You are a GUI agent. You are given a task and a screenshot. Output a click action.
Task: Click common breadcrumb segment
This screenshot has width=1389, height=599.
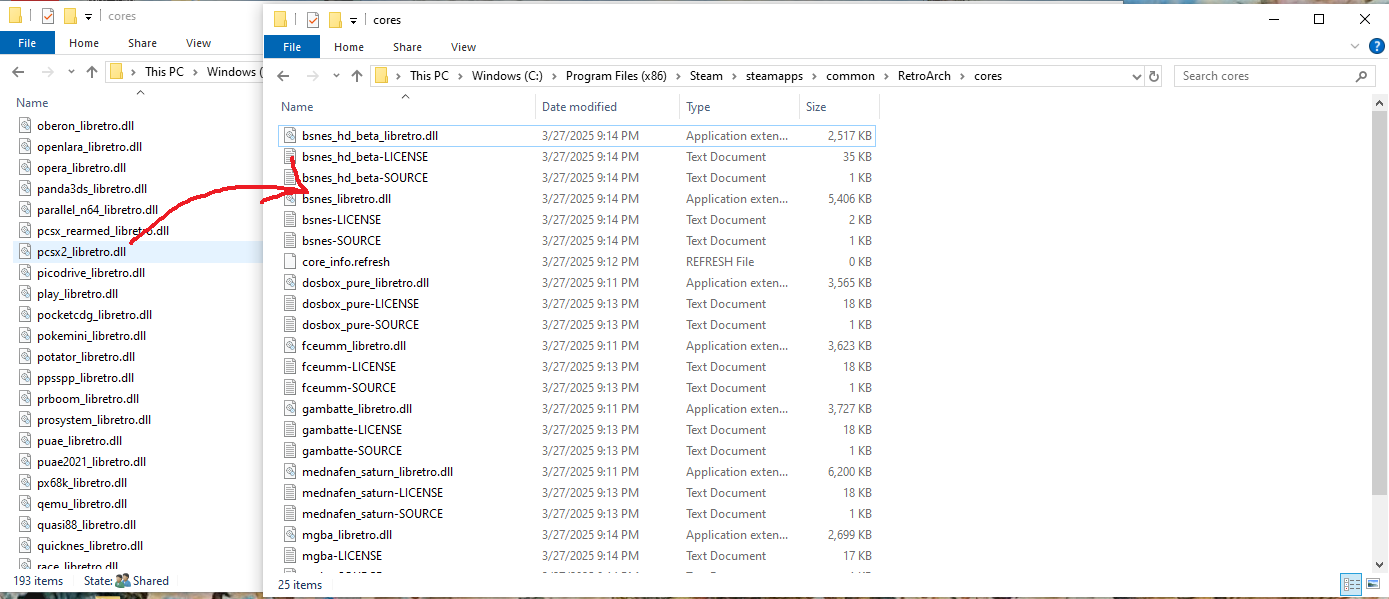coord(850,76)
